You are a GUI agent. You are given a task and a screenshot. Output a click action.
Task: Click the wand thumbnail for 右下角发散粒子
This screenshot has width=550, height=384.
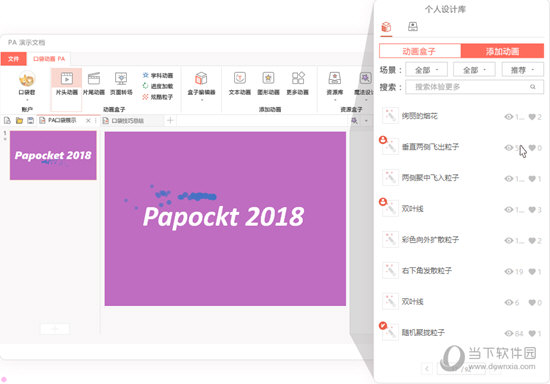click(390, 270)
